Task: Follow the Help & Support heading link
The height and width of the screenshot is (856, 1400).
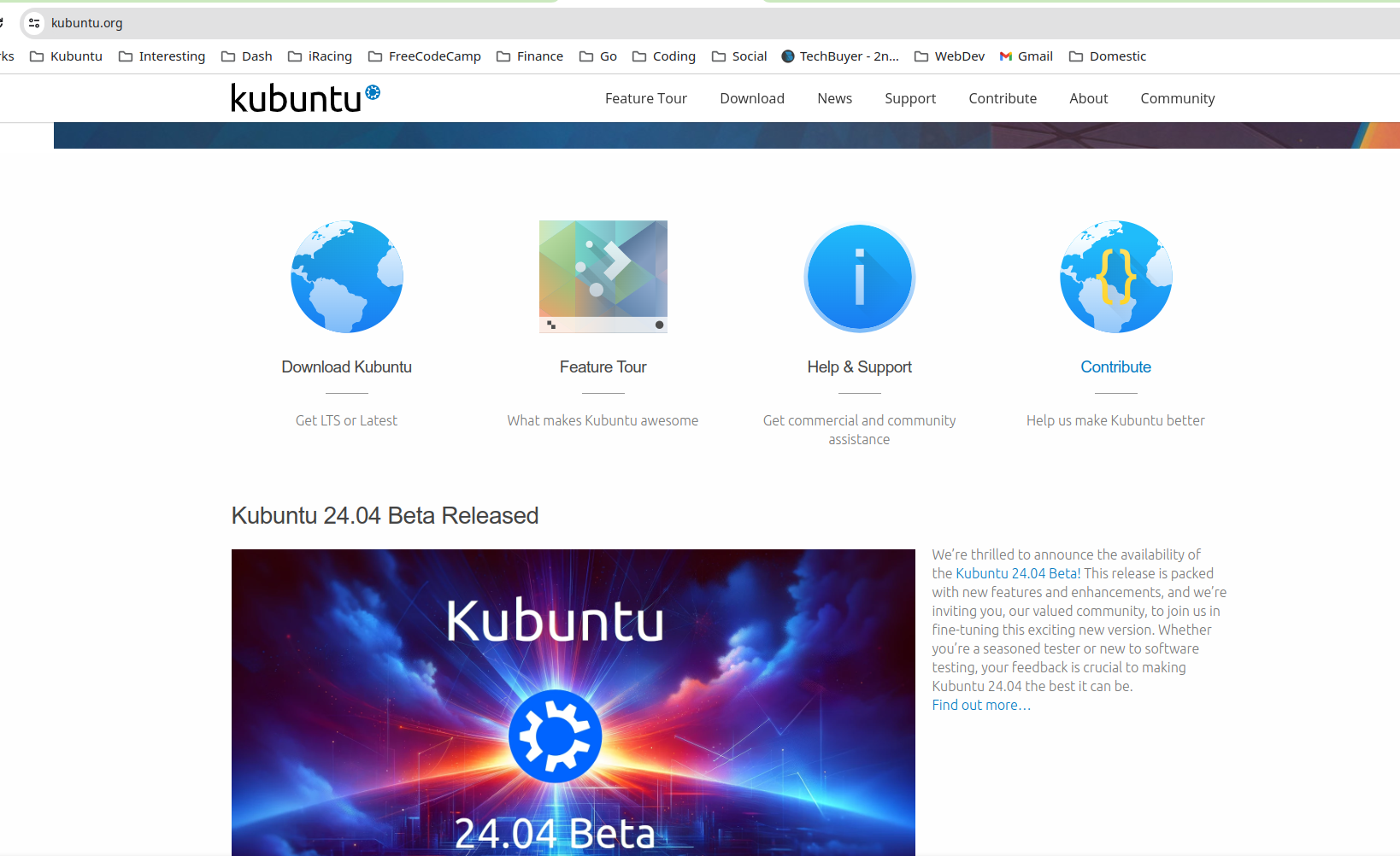Action: tap(860, 367)
